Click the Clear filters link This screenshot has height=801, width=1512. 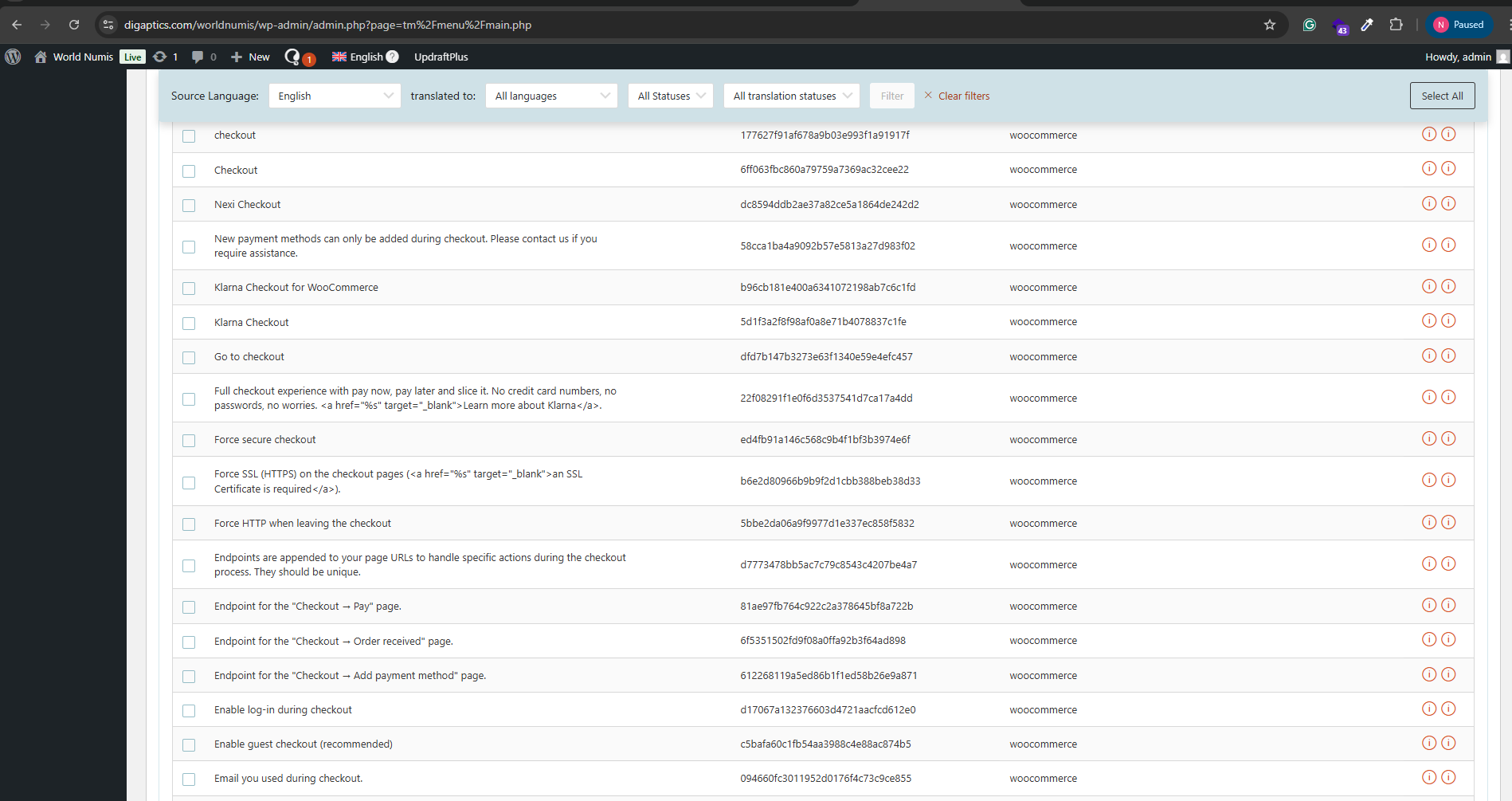pos(963,96)
